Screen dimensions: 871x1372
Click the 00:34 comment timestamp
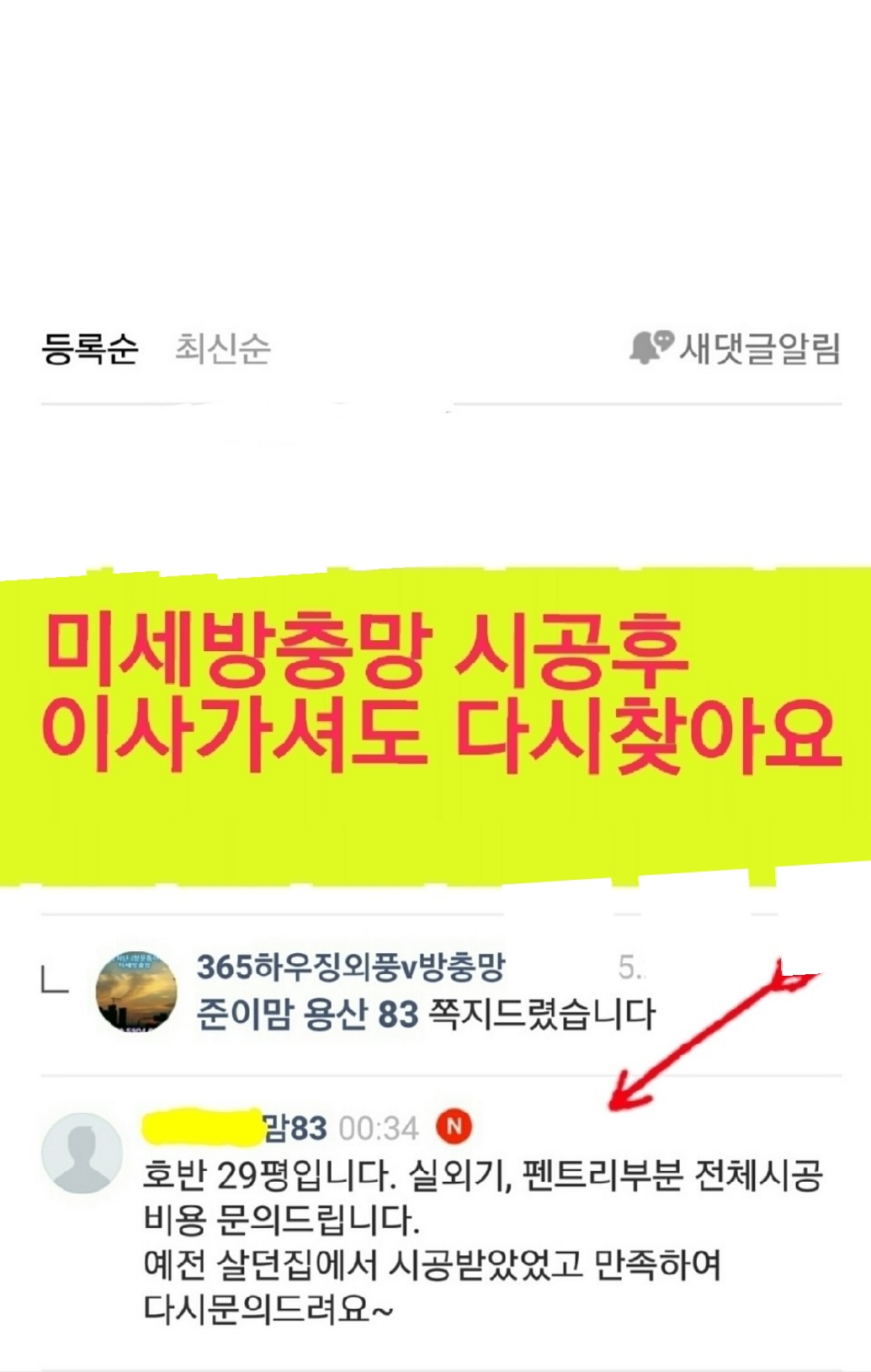coord(379,1129)
